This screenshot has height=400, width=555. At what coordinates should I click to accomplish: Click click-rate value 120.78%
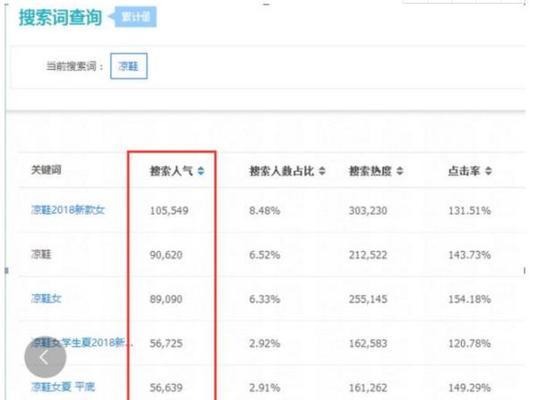point(469,343)
